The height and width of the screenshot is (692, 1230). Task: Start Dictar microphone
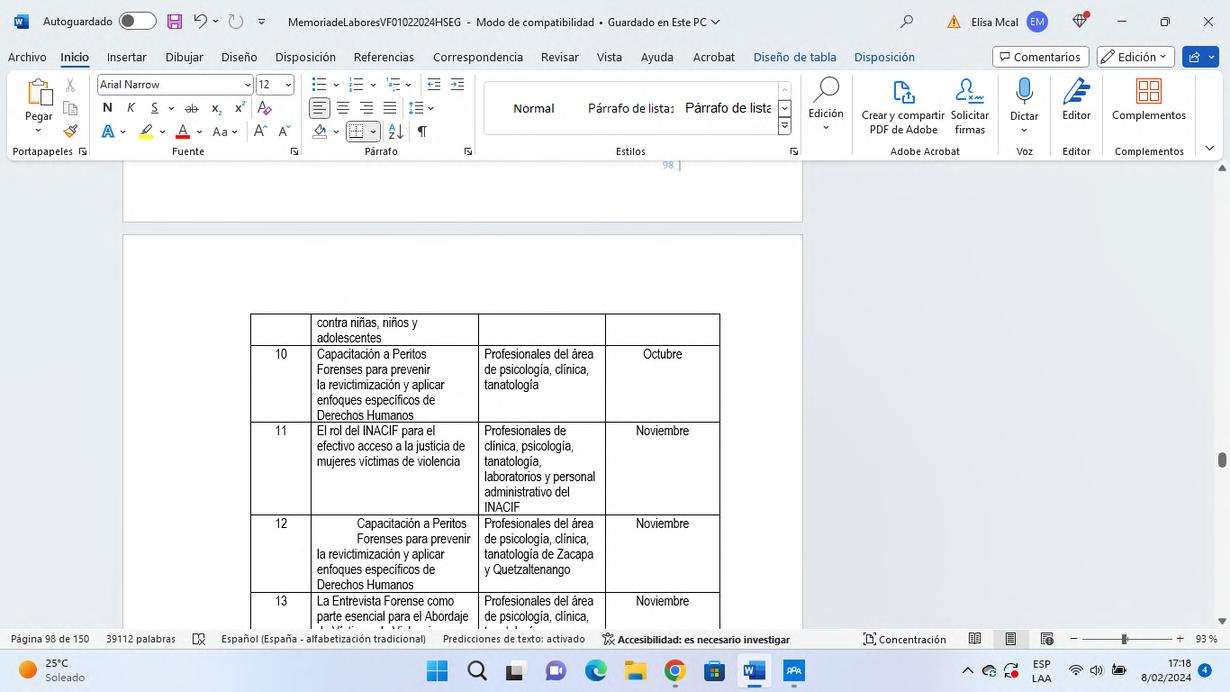(x=1024, y=104)
